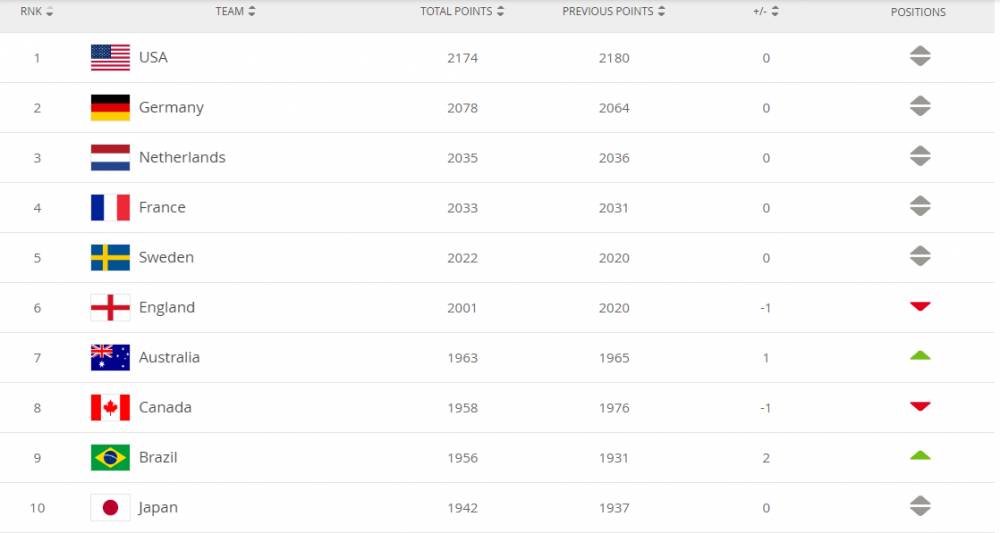The image size is (1000, 533).
Task: Click the USA flag icon
Action: [110, 57]
